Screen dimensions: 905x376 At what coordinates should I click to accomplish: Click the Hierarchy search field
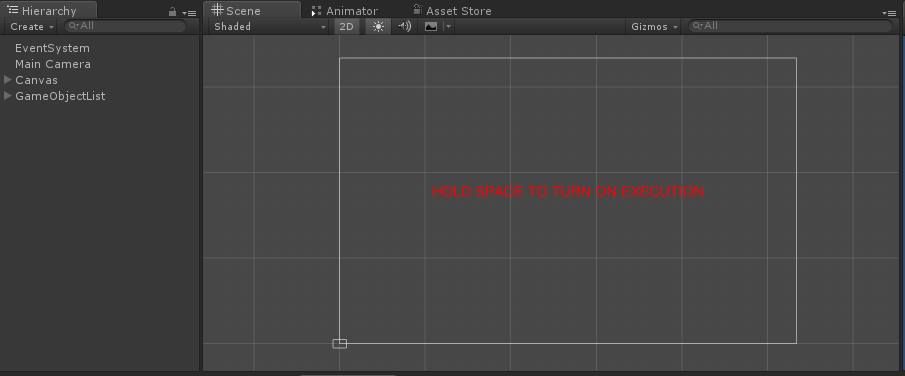125,26
